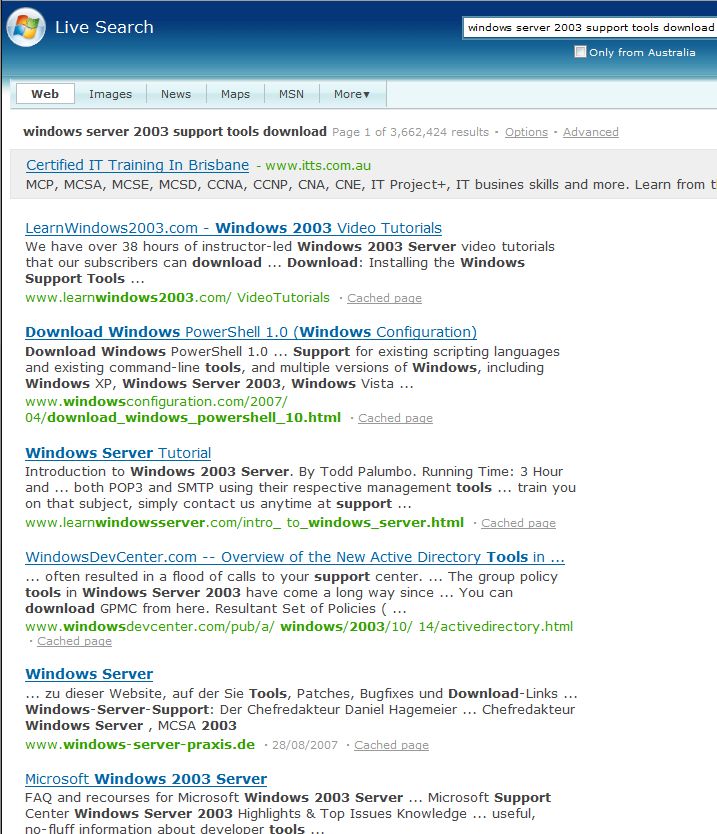Select the Web tab

[x=45, y=94]
